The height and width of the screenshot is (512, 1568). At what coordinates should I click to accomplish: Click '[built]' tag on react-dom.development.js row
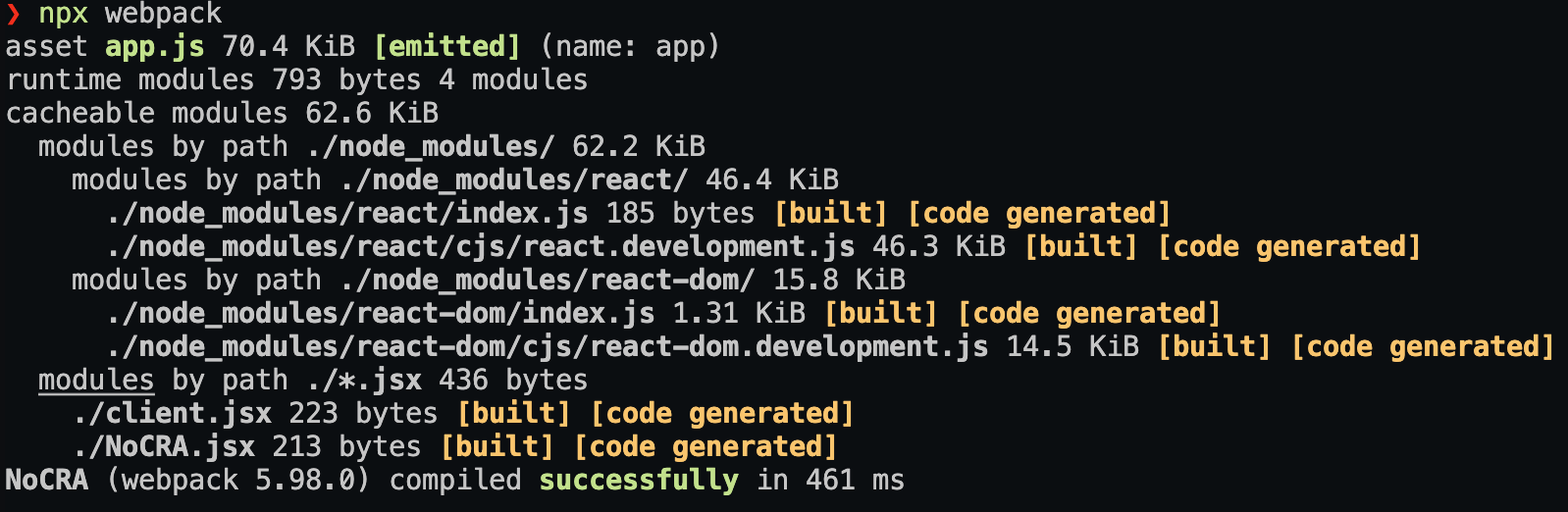point(1215,347)
